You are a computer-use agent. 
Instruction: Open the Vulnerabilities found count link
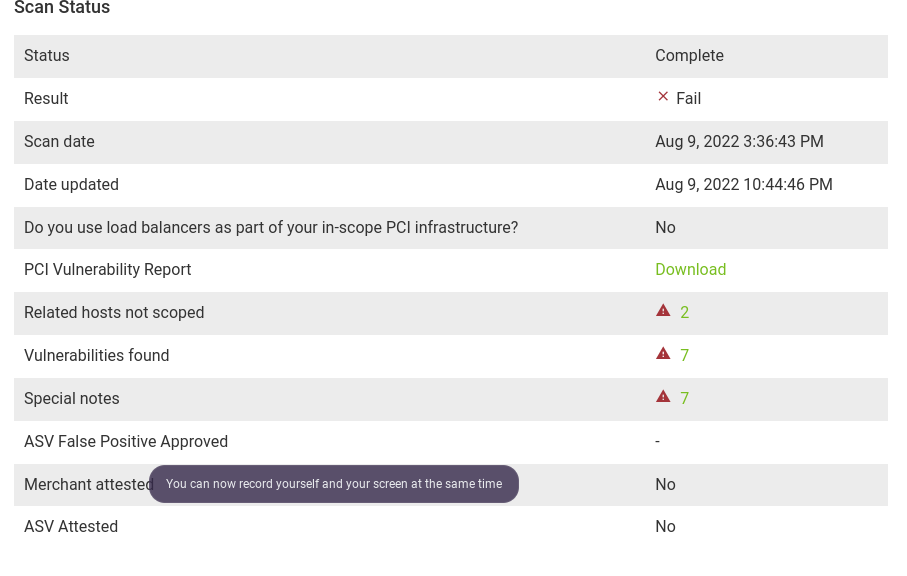click(x=685, y=356)
